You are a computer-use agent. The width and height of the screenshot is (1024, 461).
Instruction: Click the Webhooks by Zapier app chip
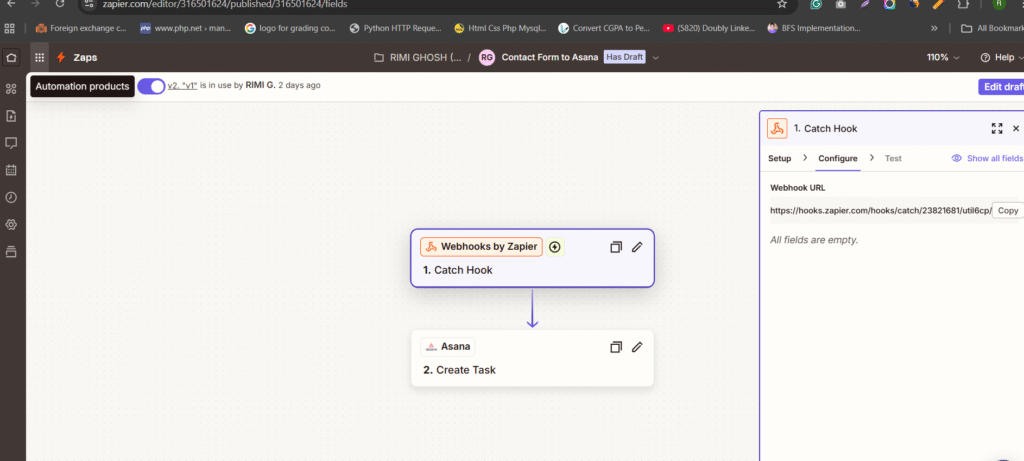(481, 247)
